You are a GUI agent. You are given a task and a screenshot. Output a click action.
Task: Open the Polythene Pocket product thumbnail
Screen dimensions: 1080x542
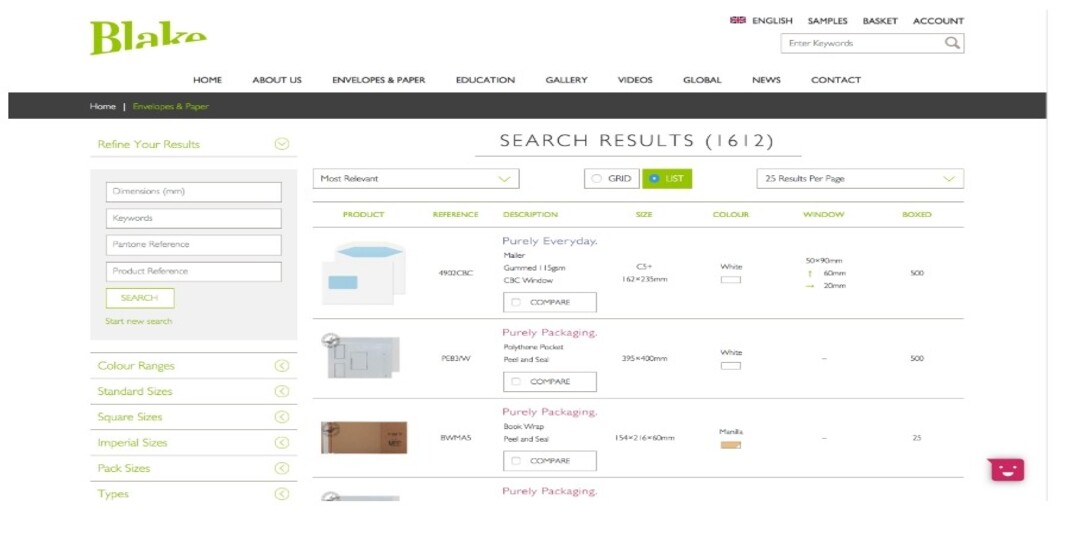[x=360, y=355]
